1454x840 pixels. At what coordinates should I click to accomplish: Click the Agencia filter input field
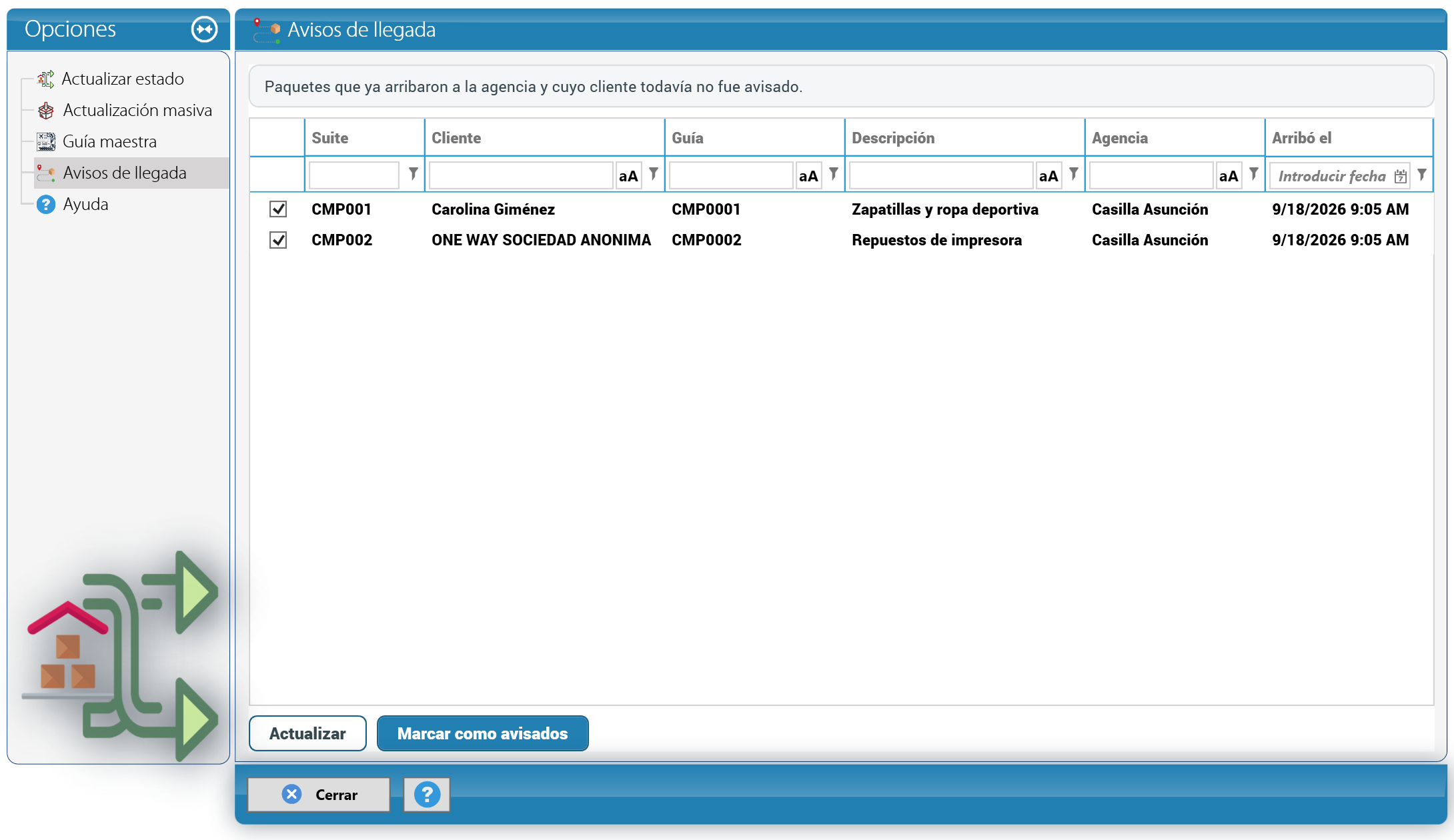(1152, 176)
